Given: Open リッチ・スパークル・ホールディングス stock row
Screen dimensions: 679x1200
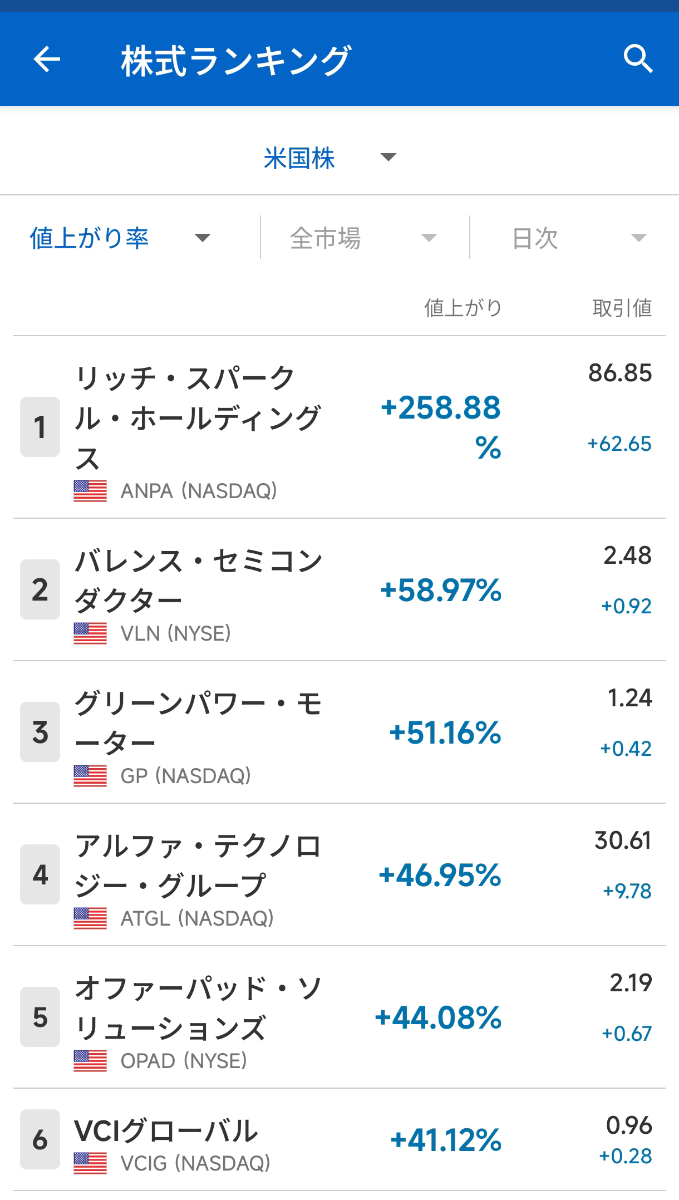Looking at the screenshot, I should (x=200, y=418).
